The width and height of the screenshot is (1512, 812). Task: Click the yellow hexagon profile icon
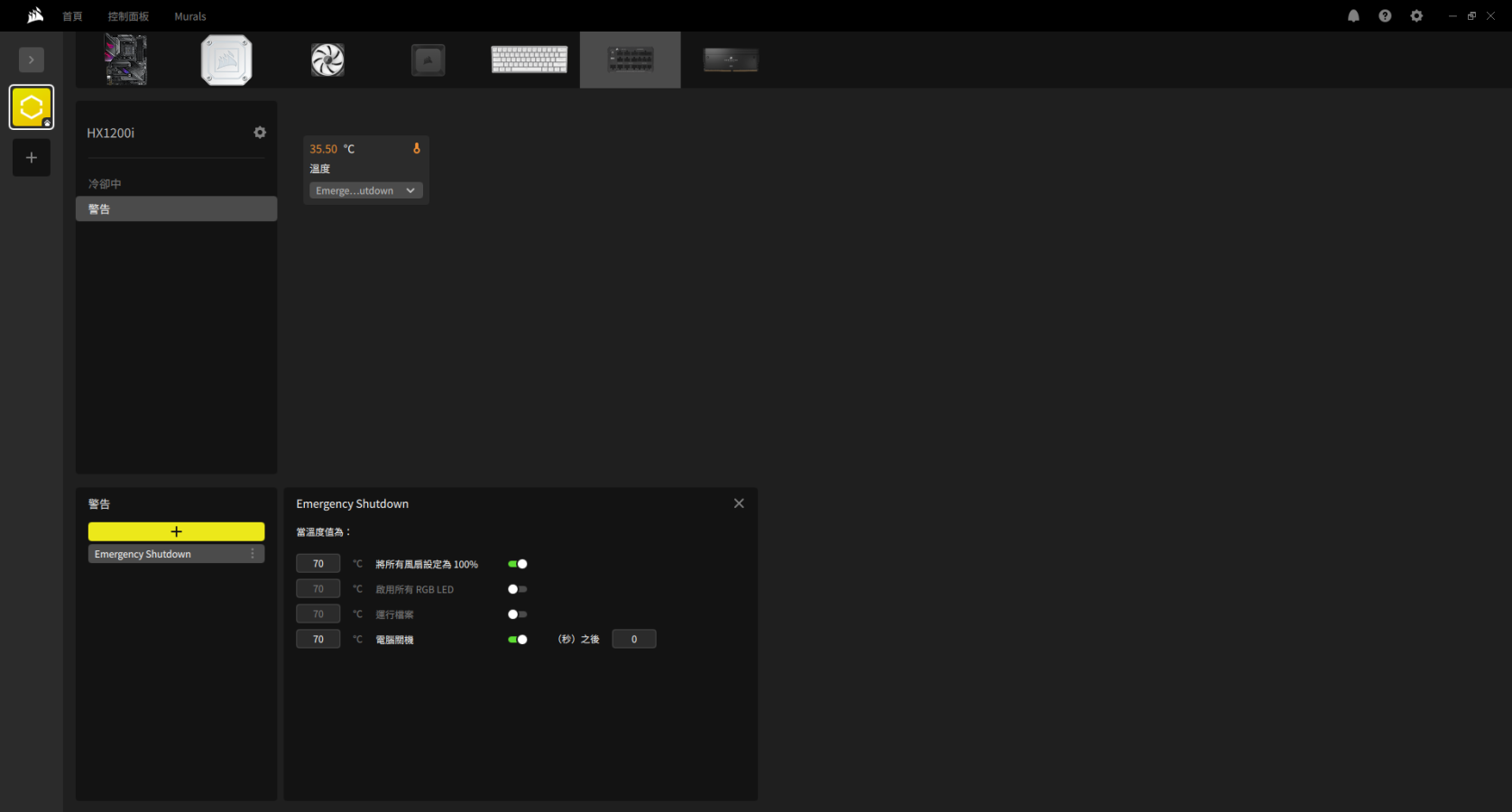point(32,107)
